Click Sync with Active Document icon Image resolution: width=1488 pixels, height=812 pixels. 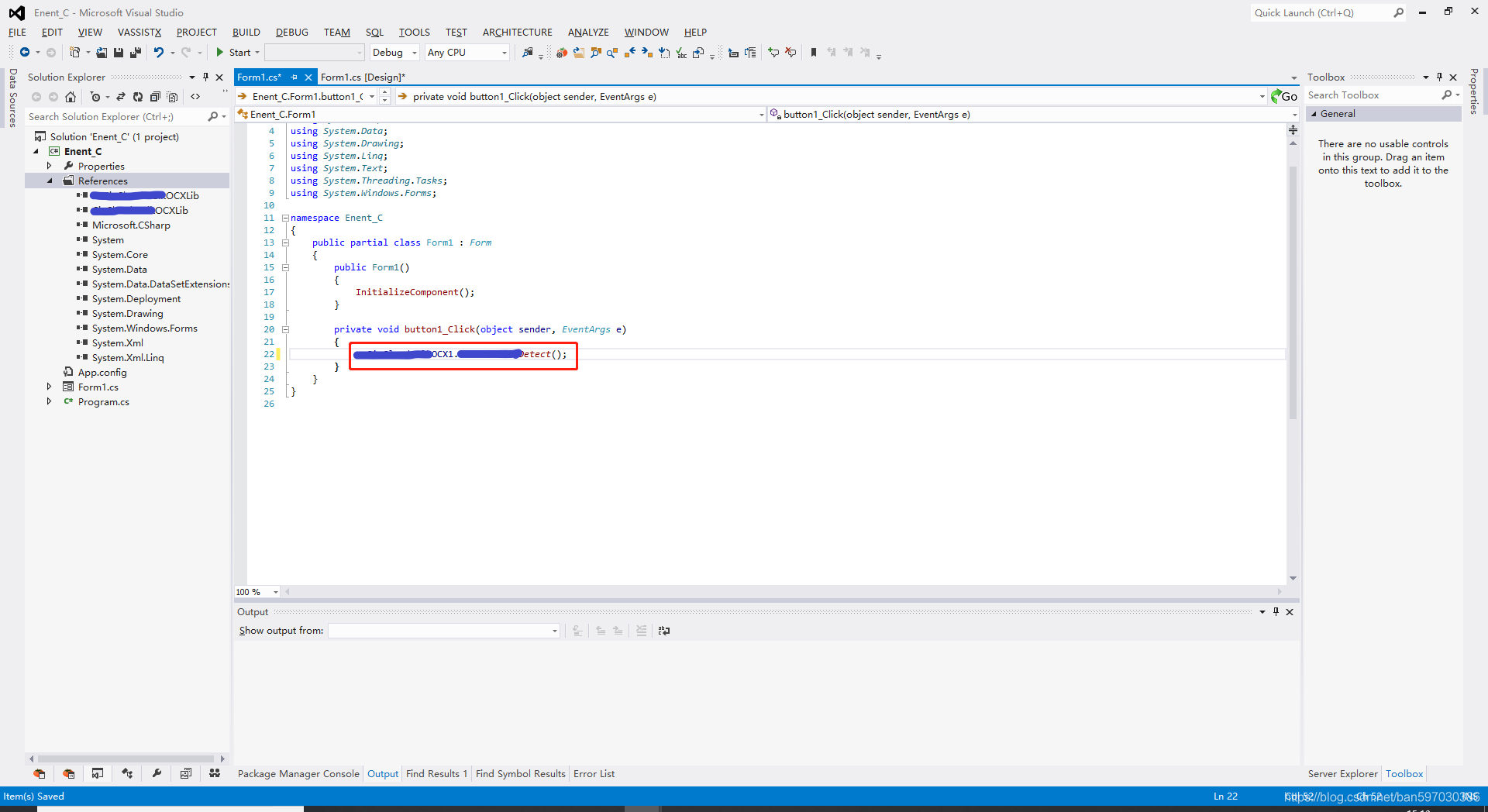click(x=121, y=97)
